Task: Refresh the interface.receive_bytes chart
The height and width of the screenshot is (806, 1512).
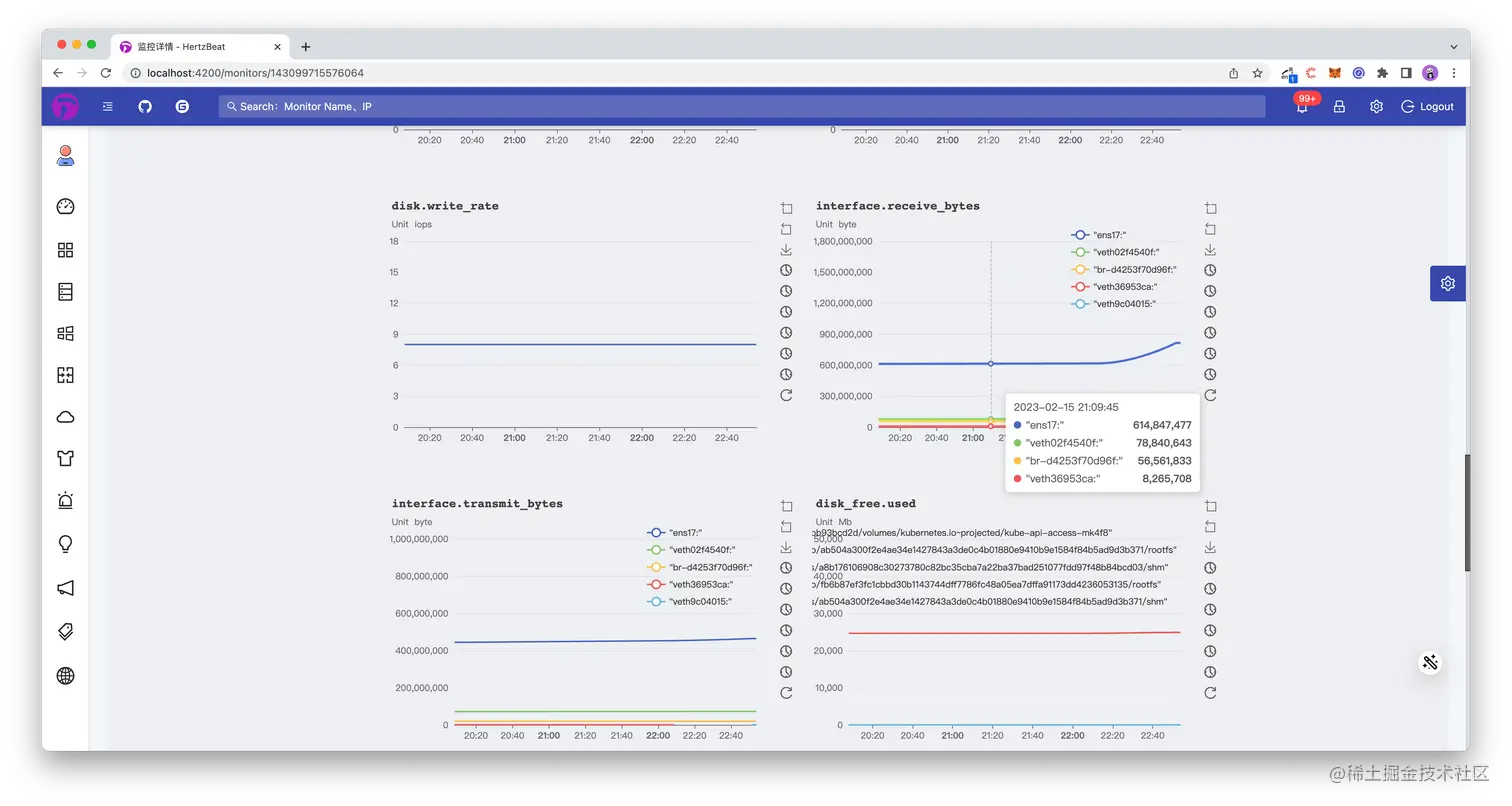Action: click(x=1210, y=395)
